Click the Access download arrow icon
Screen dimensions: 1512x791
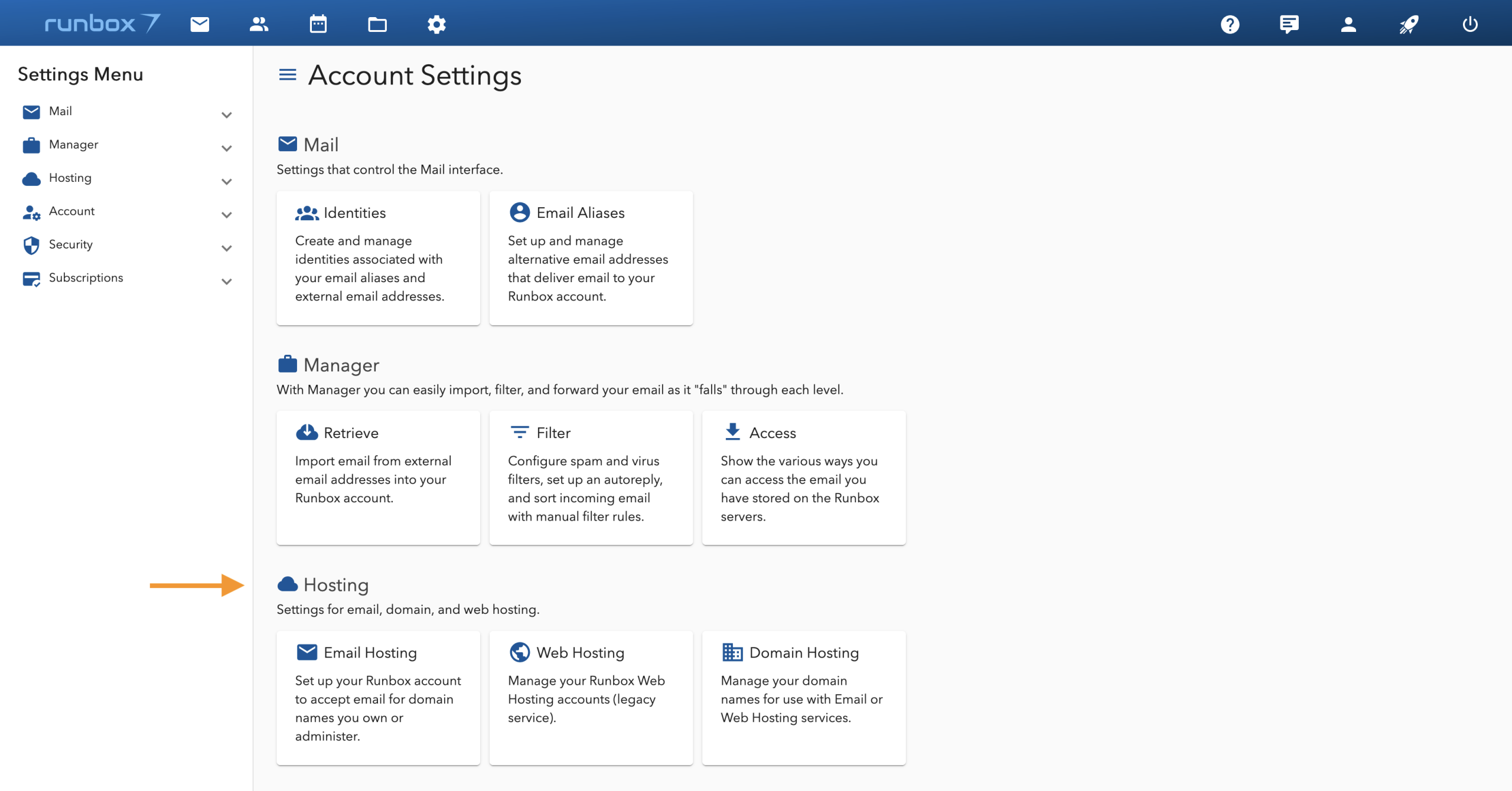click(732, 432)
